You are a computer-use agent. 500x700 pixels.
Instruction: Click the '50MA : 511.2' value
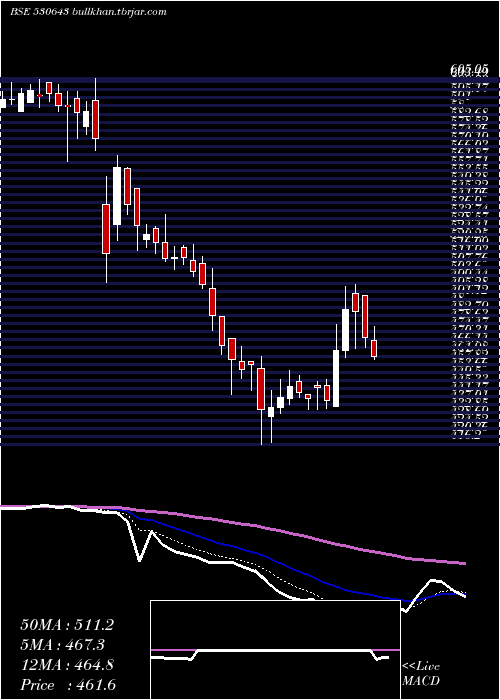(x=67, y=625)
